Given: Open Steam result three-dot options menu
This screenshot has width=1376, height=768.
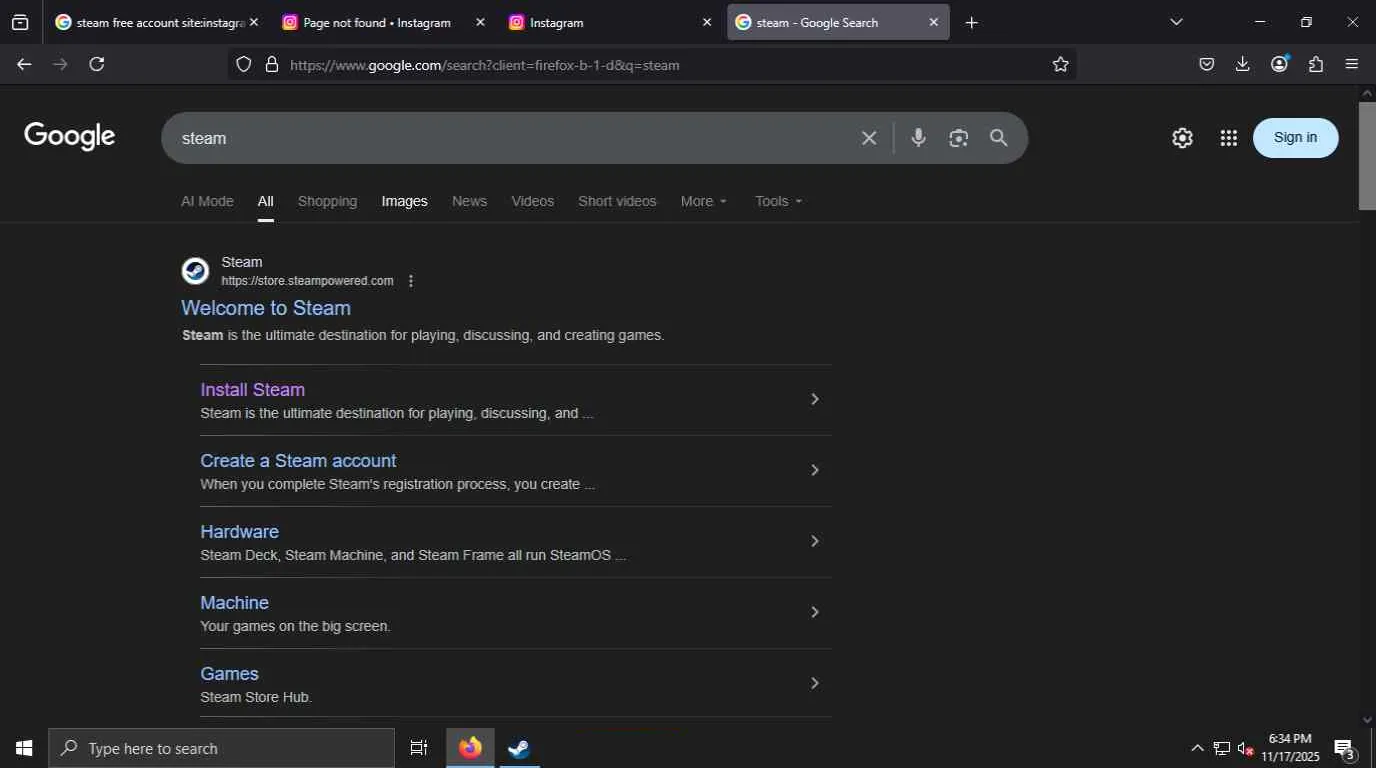Looking at the screenshot, I should point(410,281).
